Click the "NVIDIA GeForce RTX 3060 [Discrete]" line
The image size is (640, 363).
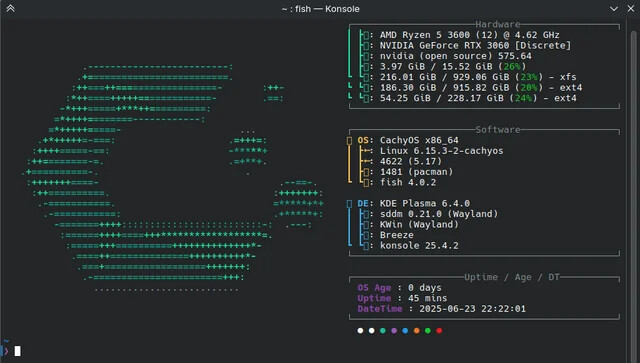pyautogui.click(x=475, y=45)
